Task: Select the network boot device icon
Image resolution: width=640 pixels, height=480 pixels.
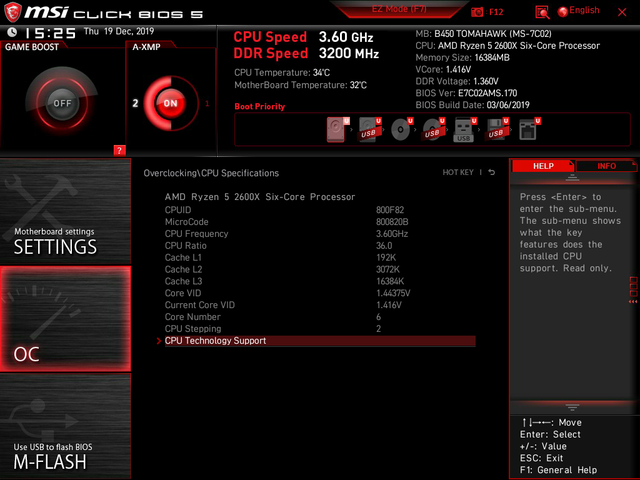Action: (x=528, y=129)
